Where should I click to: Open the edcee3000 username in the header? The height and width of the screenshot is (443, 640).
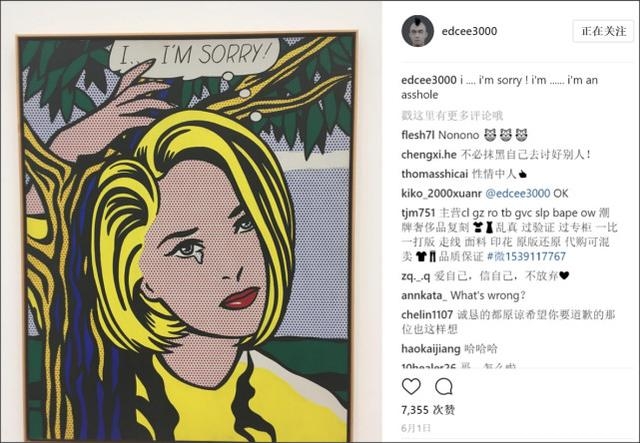point(469,31)
